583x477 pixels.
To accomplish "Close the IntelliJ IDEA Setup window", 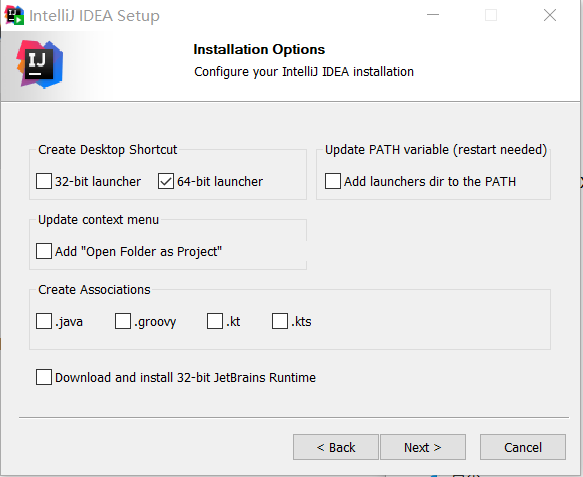I will pyautogui.click(x=550, y=15).
